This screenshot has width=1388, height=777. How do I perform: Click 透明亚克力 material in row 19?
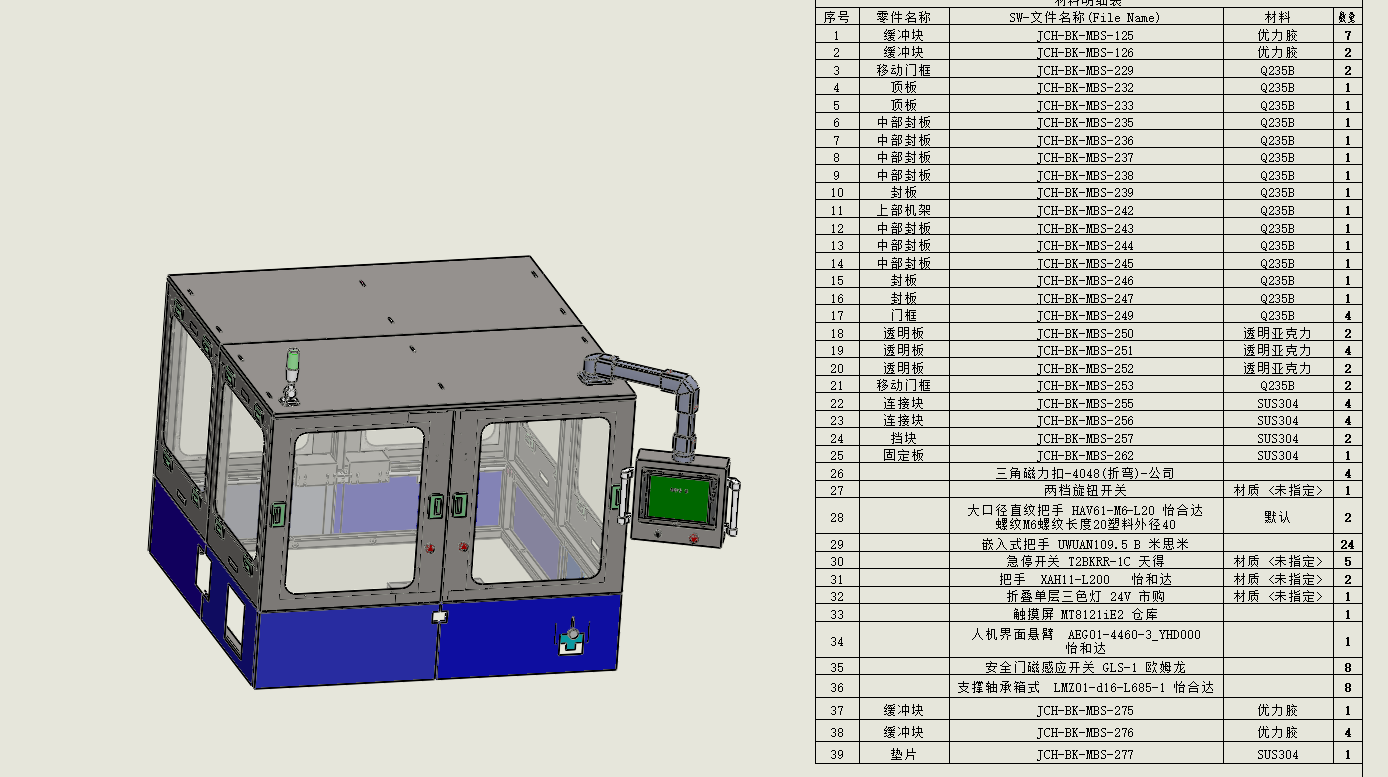[x=1277, y=350]
